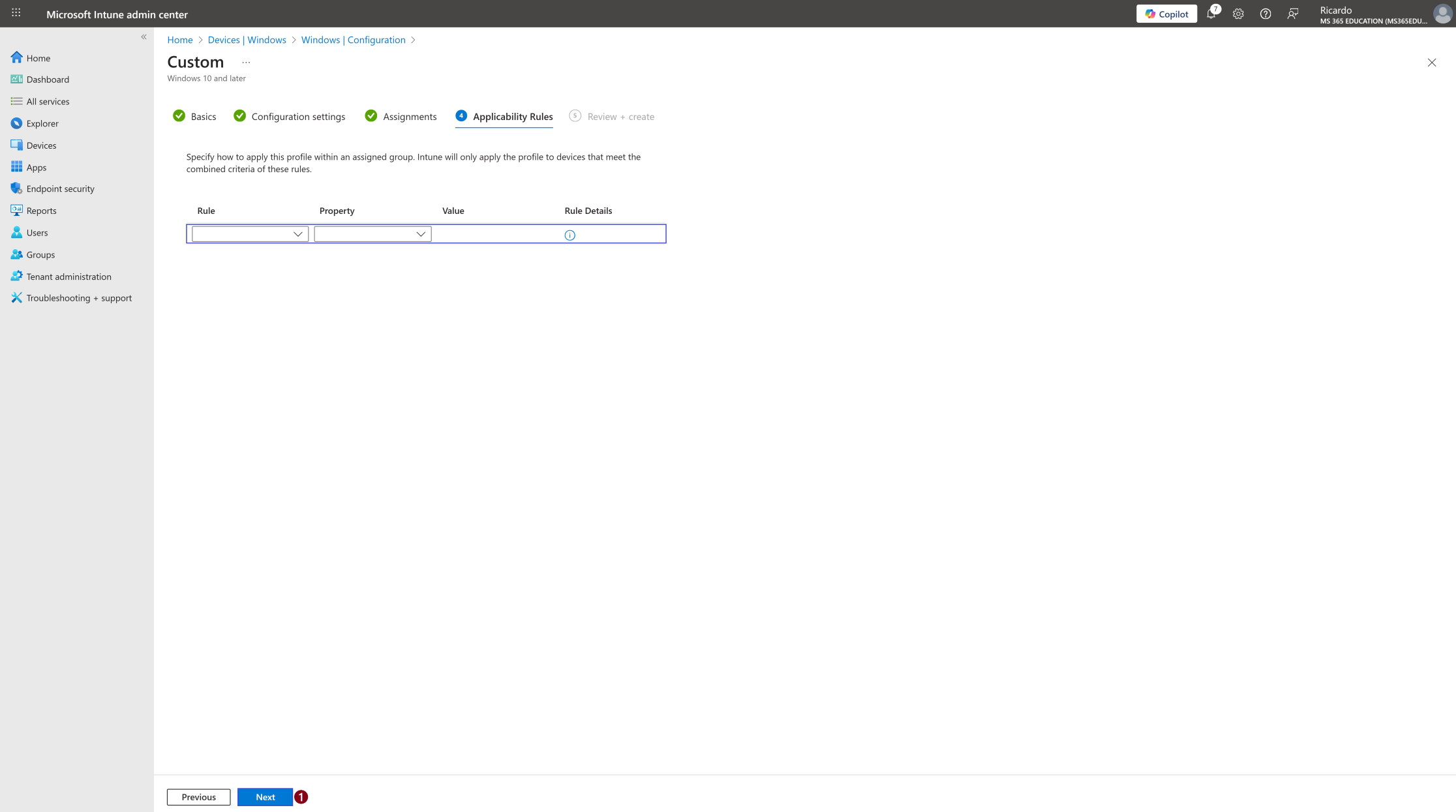Open Tenant administration in sidebar
Image resolution: width=1456 pixels, height=812 pixels.
click(69, 277)
